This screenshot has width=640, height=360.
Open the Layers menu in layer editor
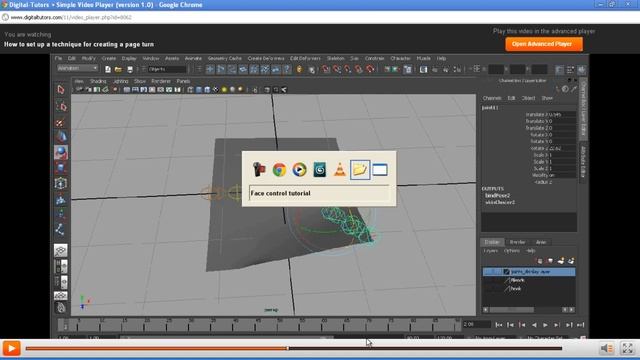(491, 251)
